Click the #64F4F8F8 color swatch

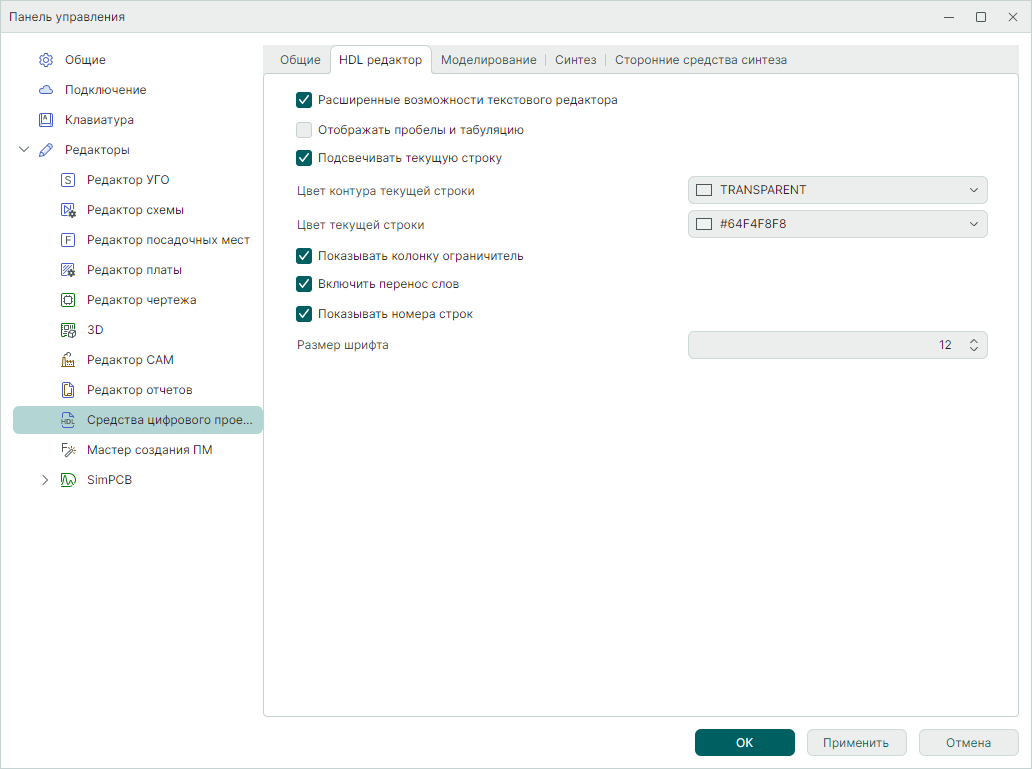(703, 224)
